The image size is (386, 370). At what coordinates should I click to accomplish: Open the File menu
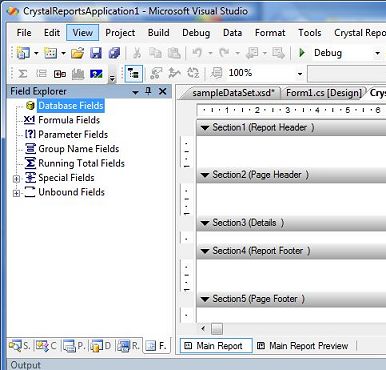(24, 33)
